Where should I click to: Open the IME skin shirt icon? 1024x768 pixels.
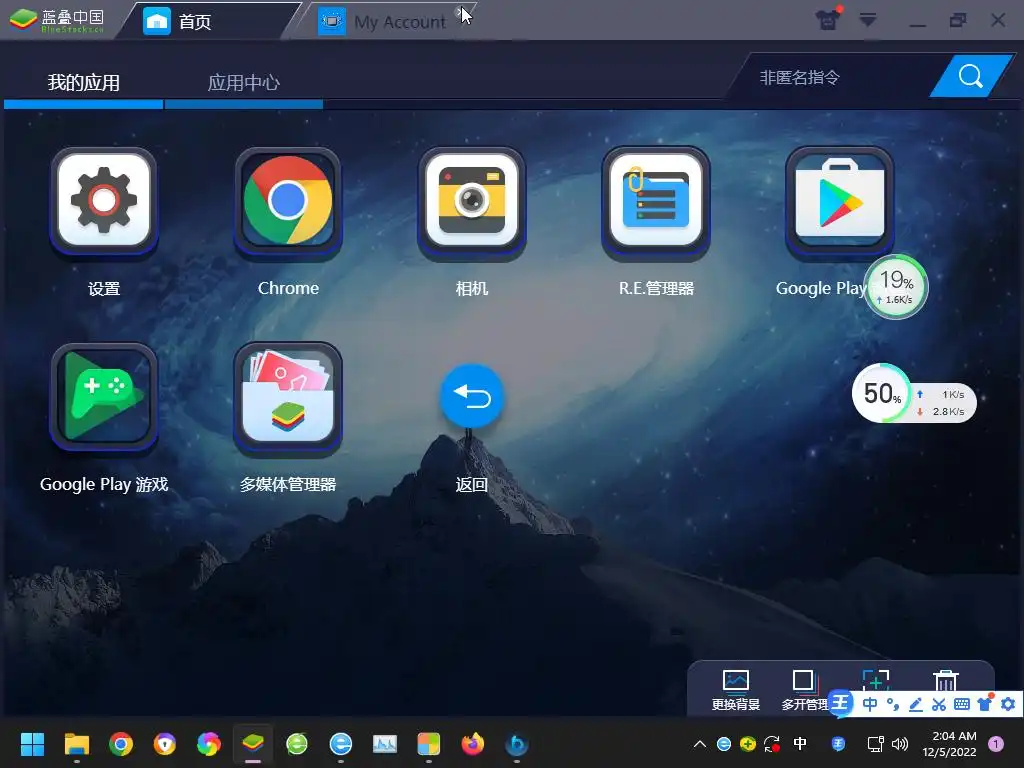(985, 703)
